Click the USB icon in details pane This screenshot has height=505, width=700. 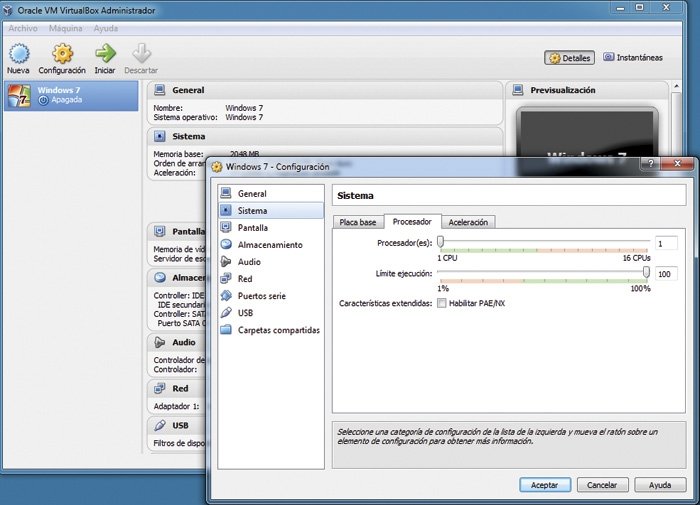click(159, 426)
